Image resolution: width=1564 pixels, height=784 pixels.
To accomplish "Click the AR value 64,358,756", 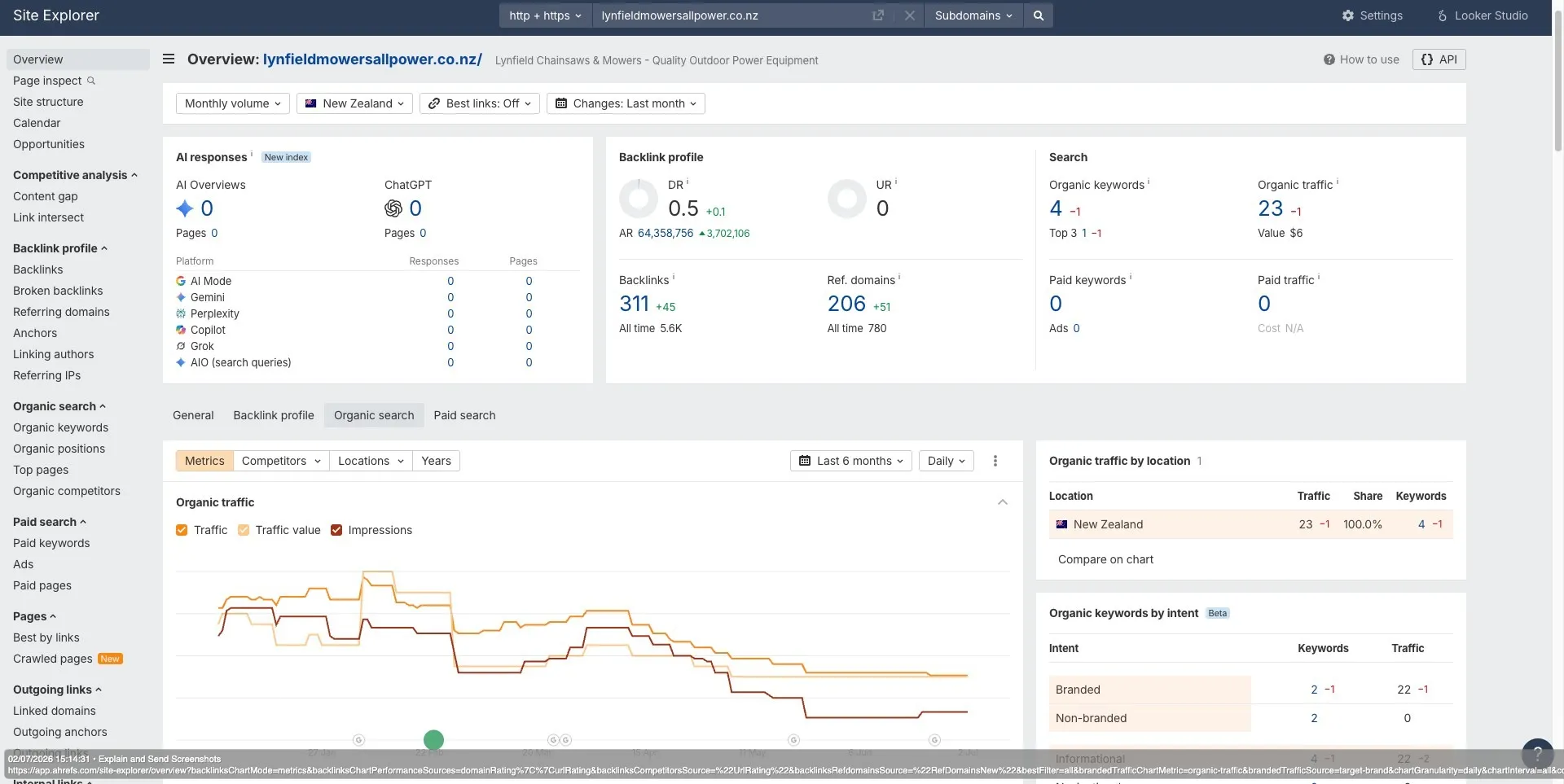I will pyautogui.click(x=666, y=233).
